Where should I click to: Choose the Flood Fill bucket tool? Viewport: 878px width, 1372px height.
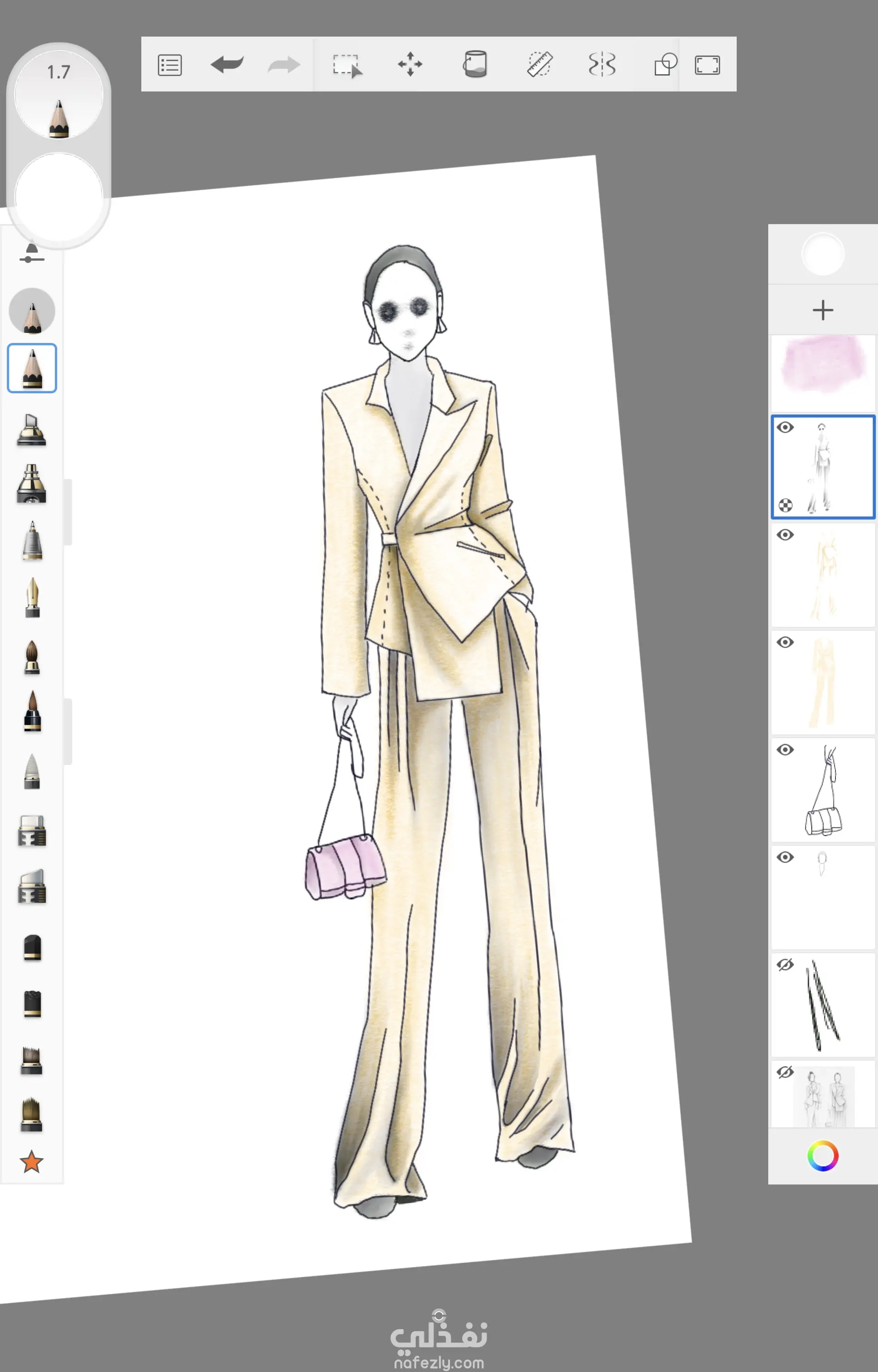click(x=474, y=64)
